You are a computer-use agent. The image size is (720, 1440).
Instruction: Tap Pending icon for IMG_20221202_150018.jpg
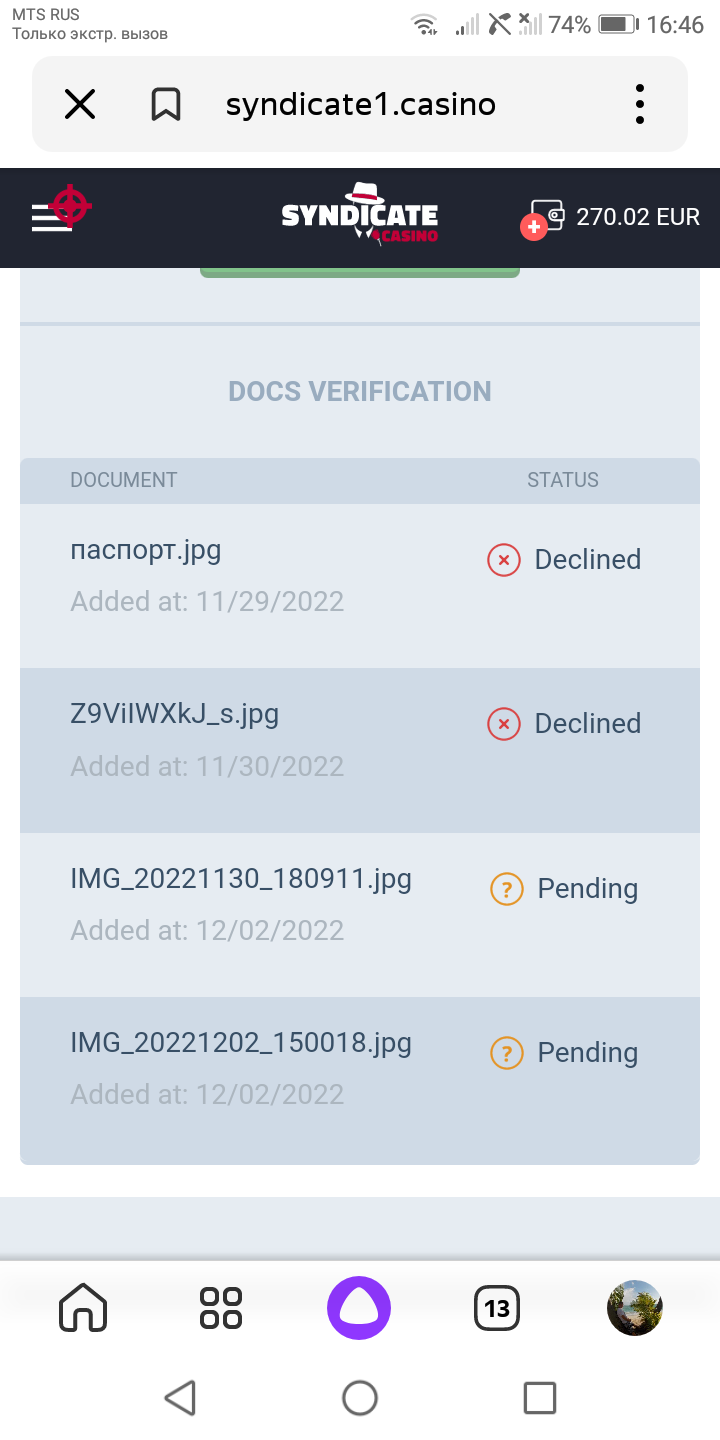coord(507,1052)
